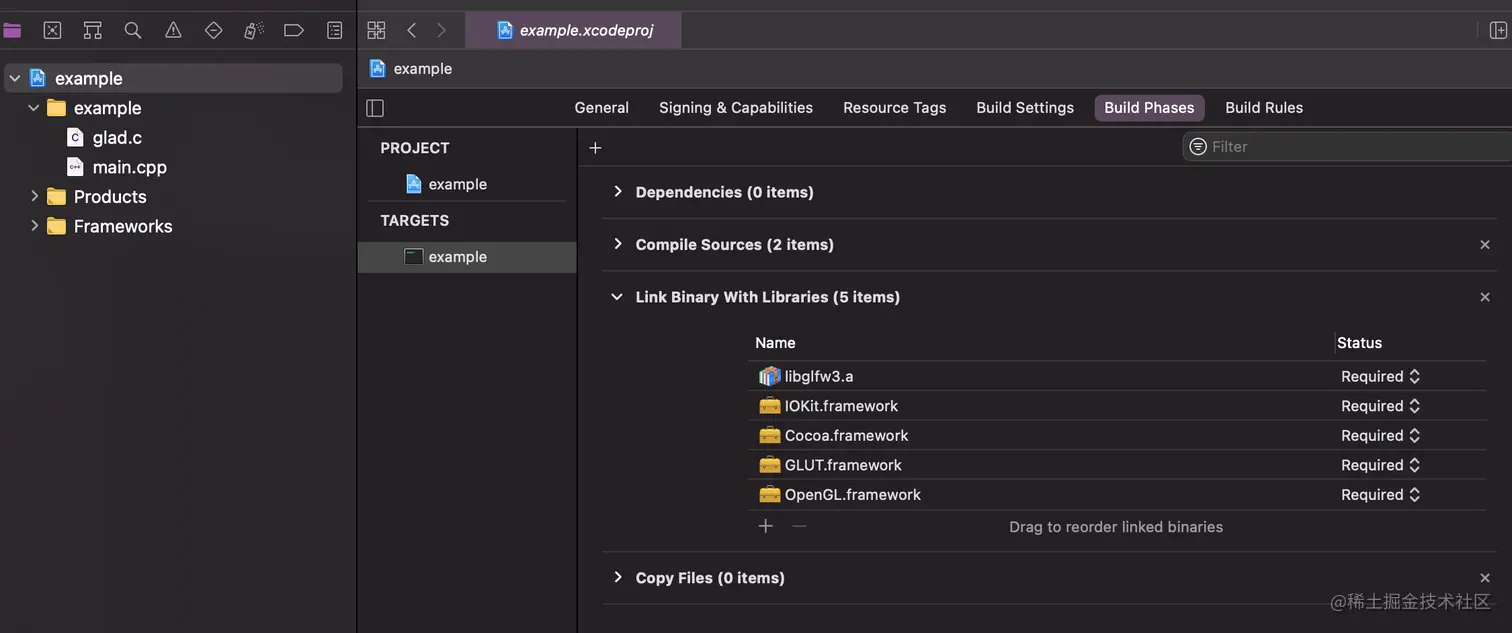Click the filter icon in Filter field

point(1198,147)
